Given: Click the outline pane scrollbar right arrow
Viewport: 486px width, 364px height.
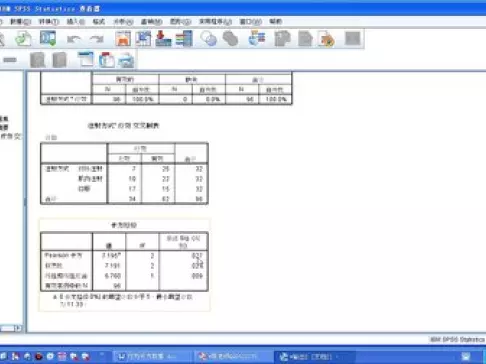Looking at the screenshot, I should tap(18, 328).
